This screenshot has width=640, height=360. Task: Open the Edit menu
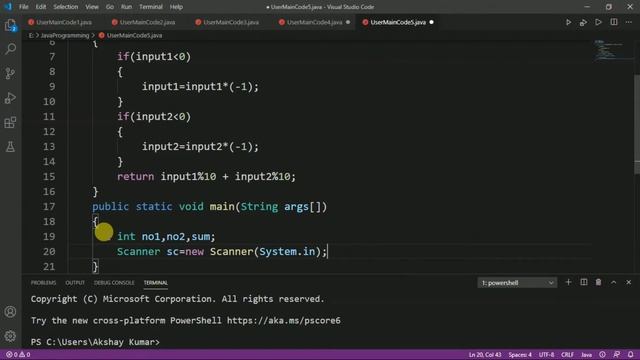tap(41, 7)
